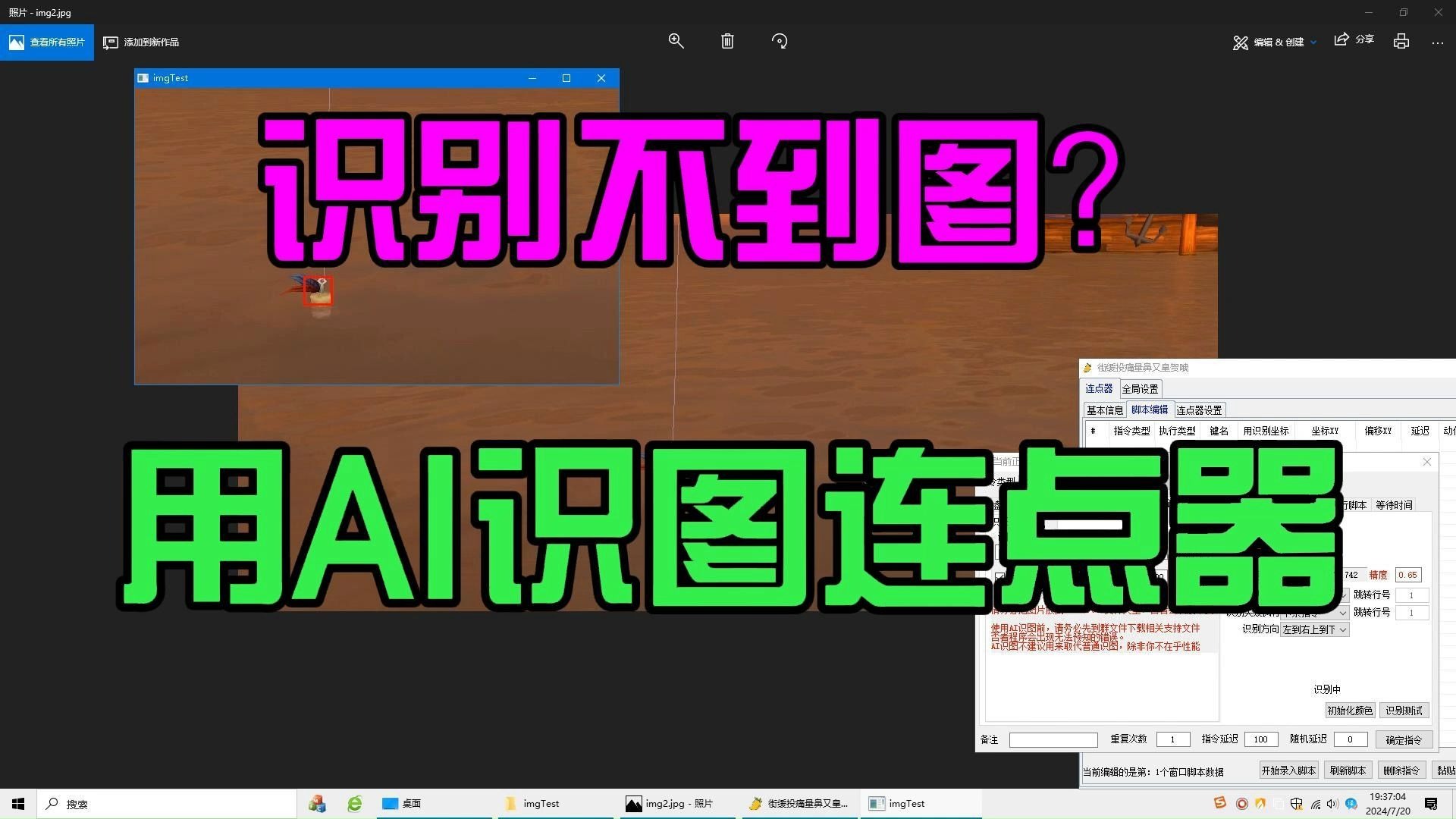Click the 偏移XY column header
Image resolution: width=1456 pixels, height=819 pixels.
pyautogui.click(x=1378, y=431)
